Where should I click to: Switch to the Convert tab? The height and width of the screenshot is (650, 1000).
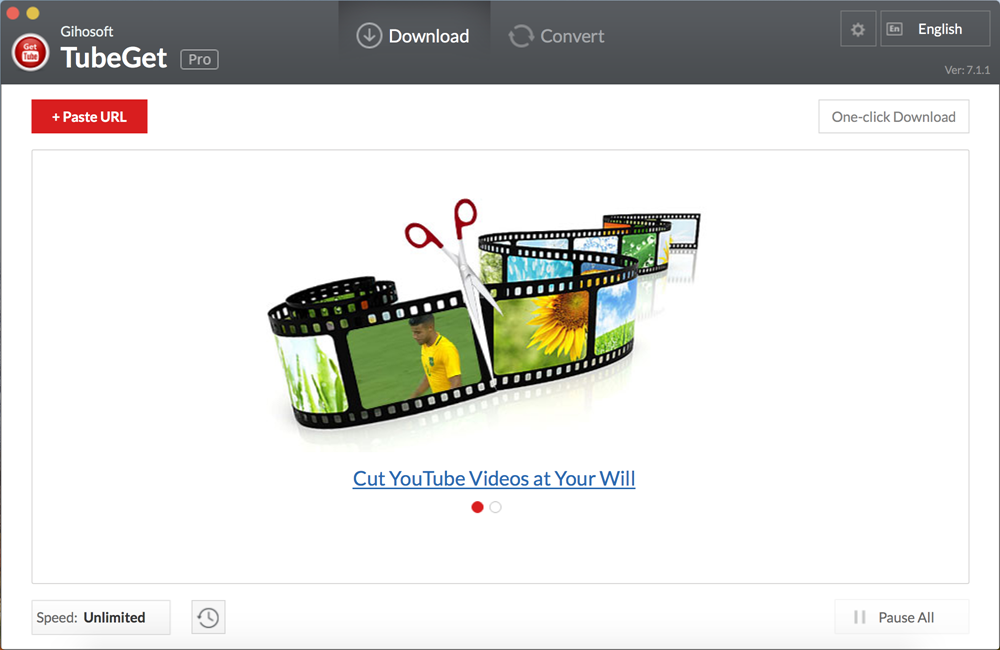tap(557, 36)
